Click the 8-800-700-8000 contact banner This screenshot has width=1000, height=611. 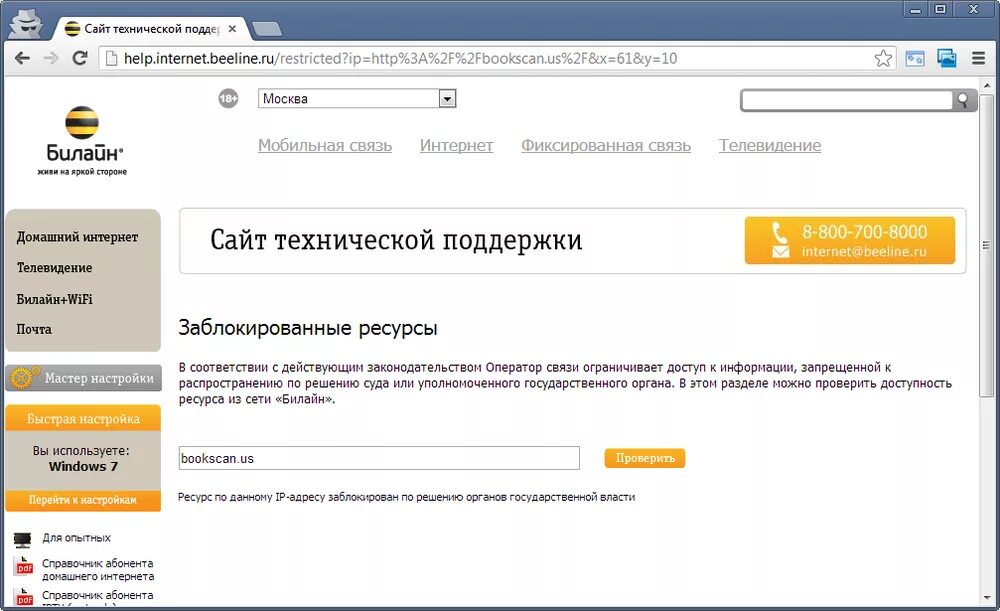pos(849,240)
